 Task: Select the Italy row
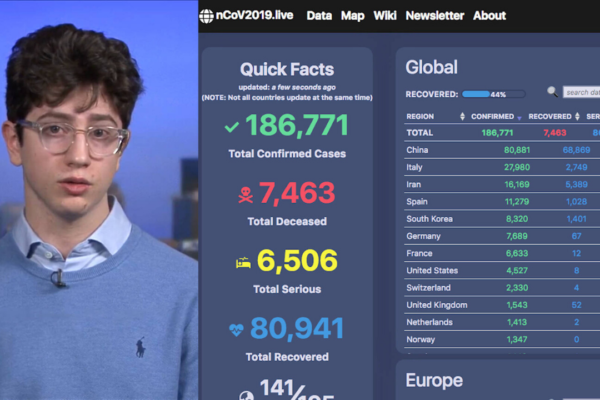(x=502, y=167)
